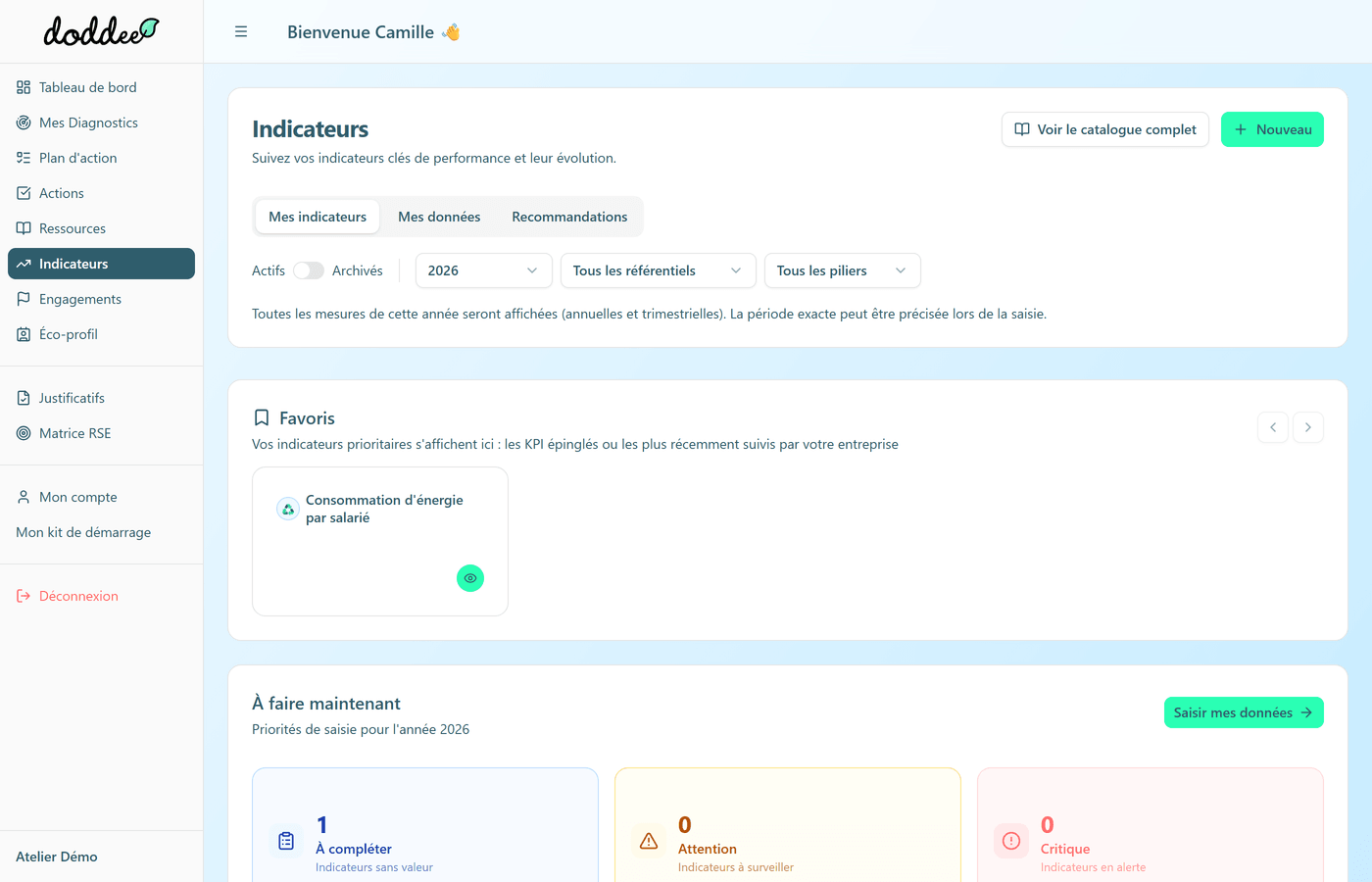
Task: Create a new indicator with Nouveau
Action: pos(1272,129)
